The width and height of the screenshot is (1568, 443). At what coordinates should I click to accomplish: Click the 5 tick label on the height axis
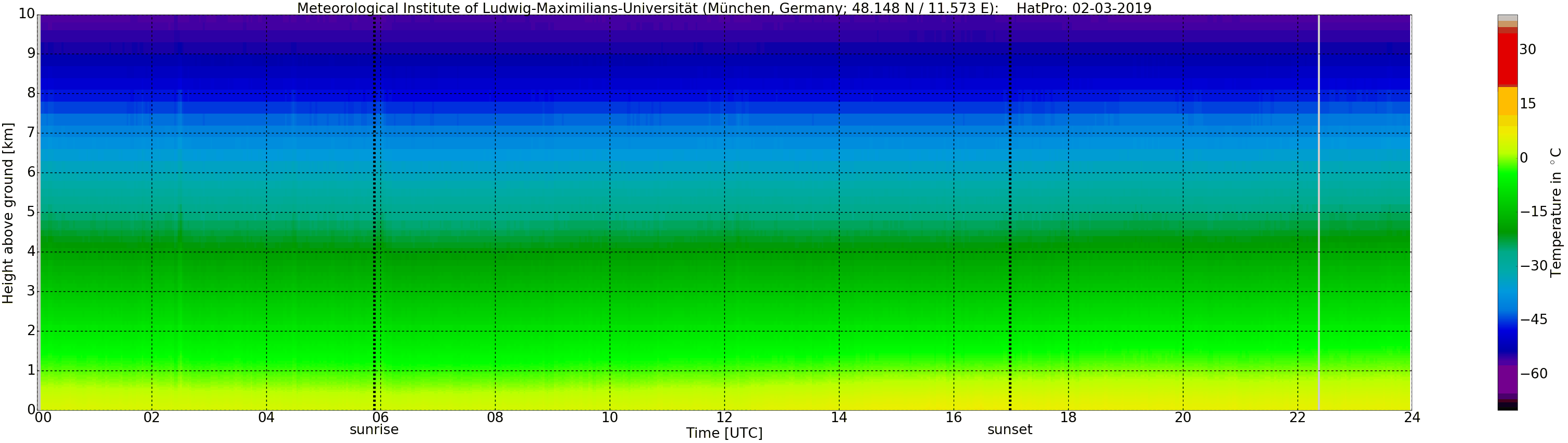30,212
